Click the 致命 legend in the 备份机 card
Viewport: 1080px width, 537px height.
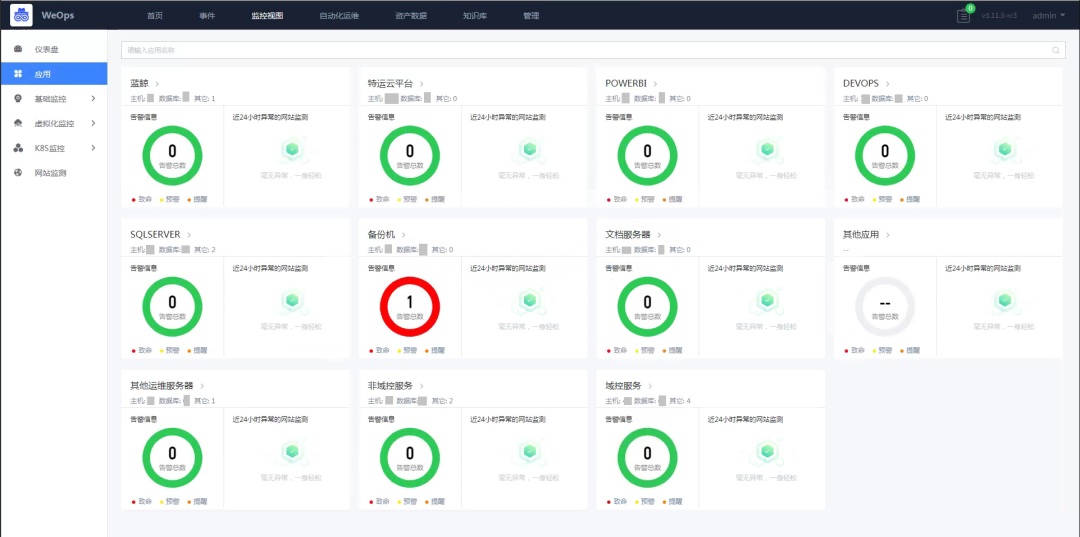[x=380, y=350]
